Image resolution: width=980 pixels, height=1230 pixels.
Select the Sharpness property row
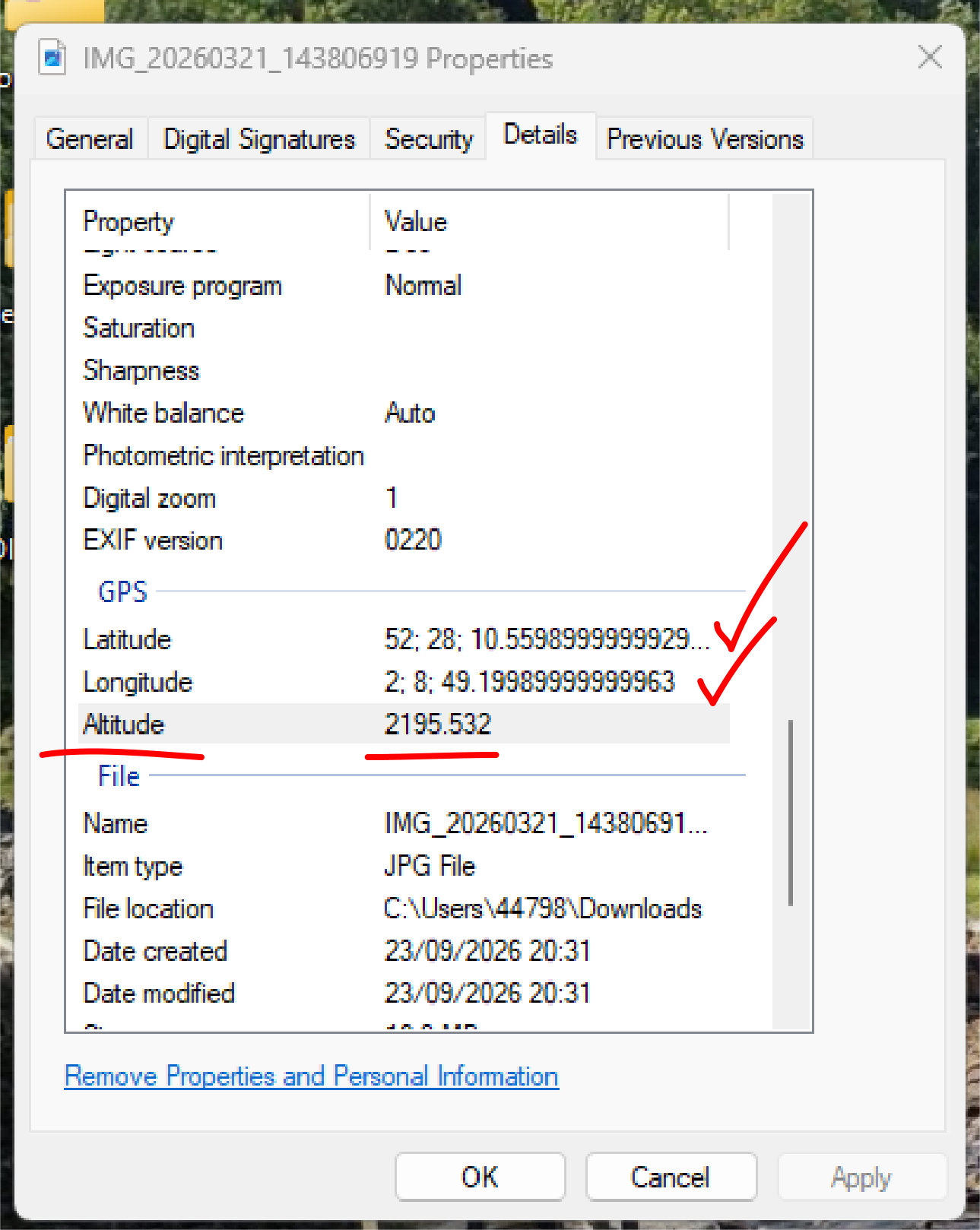pyautogui.click(x=404, y=371)
